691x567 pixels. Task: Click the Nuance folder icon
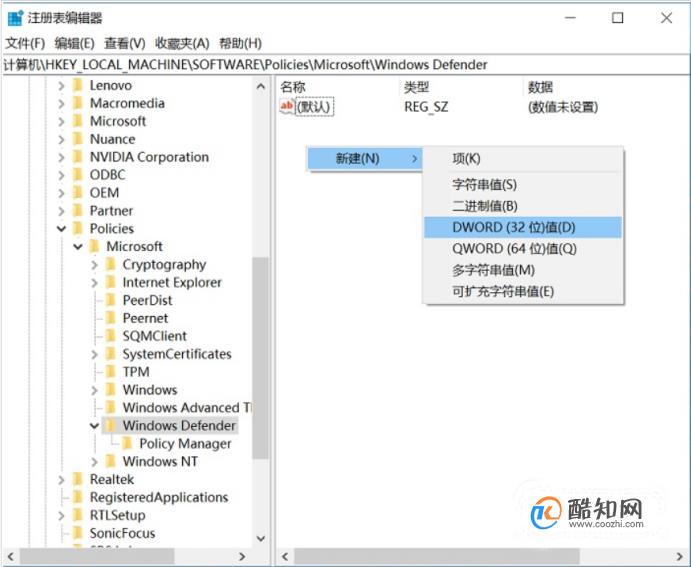78,139
